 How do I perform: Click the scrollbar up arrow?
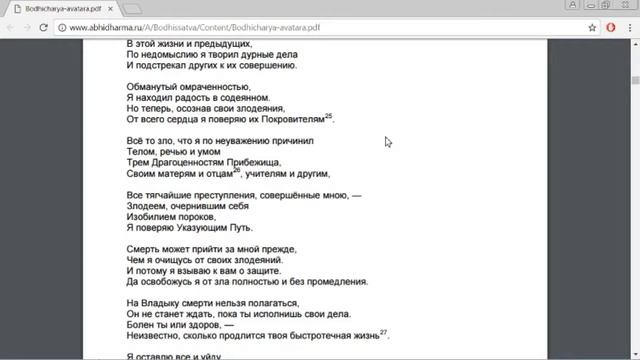(636, 43)
